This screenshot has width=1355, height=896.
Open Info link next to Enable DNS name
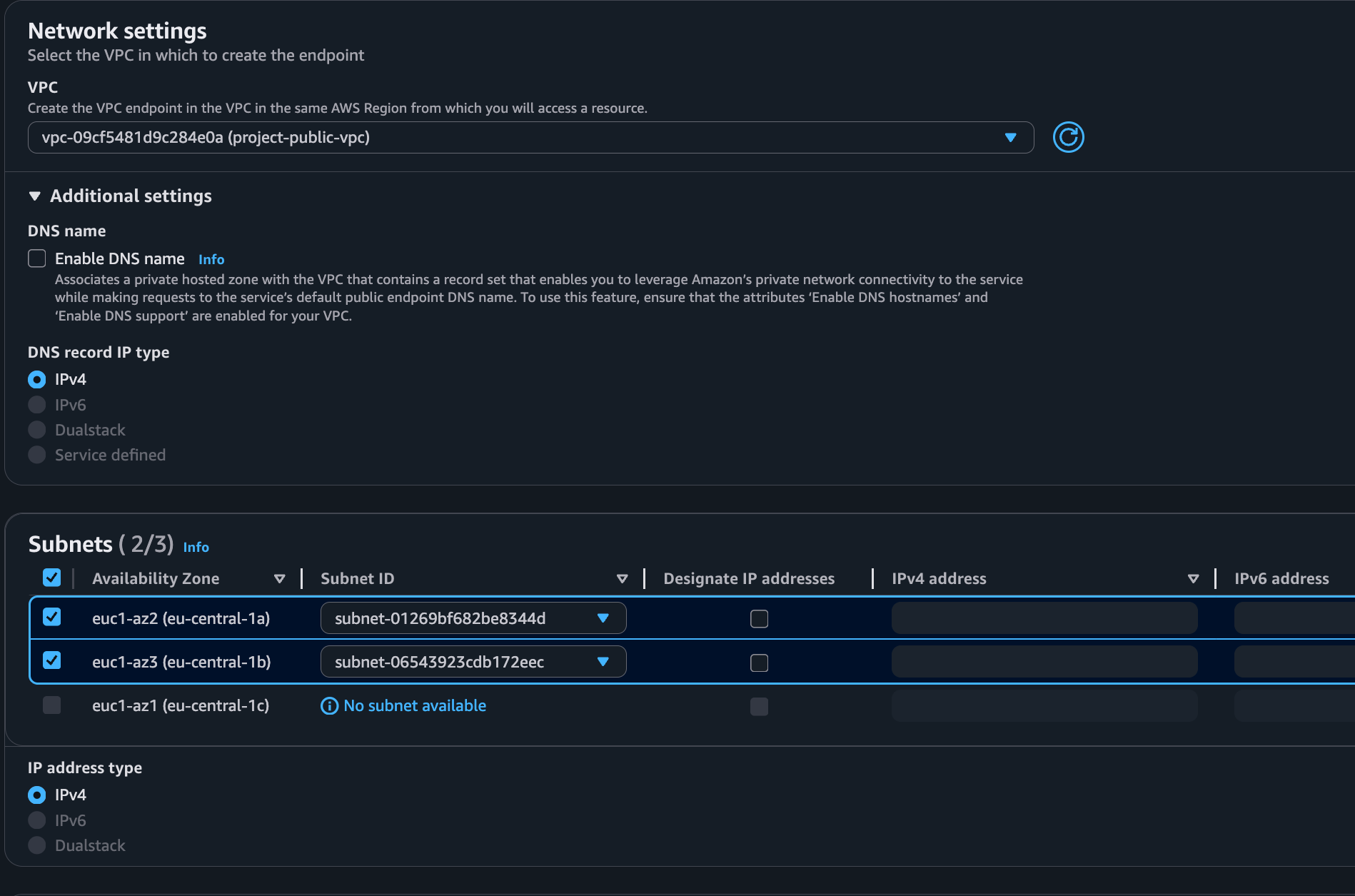pos(211,258)
